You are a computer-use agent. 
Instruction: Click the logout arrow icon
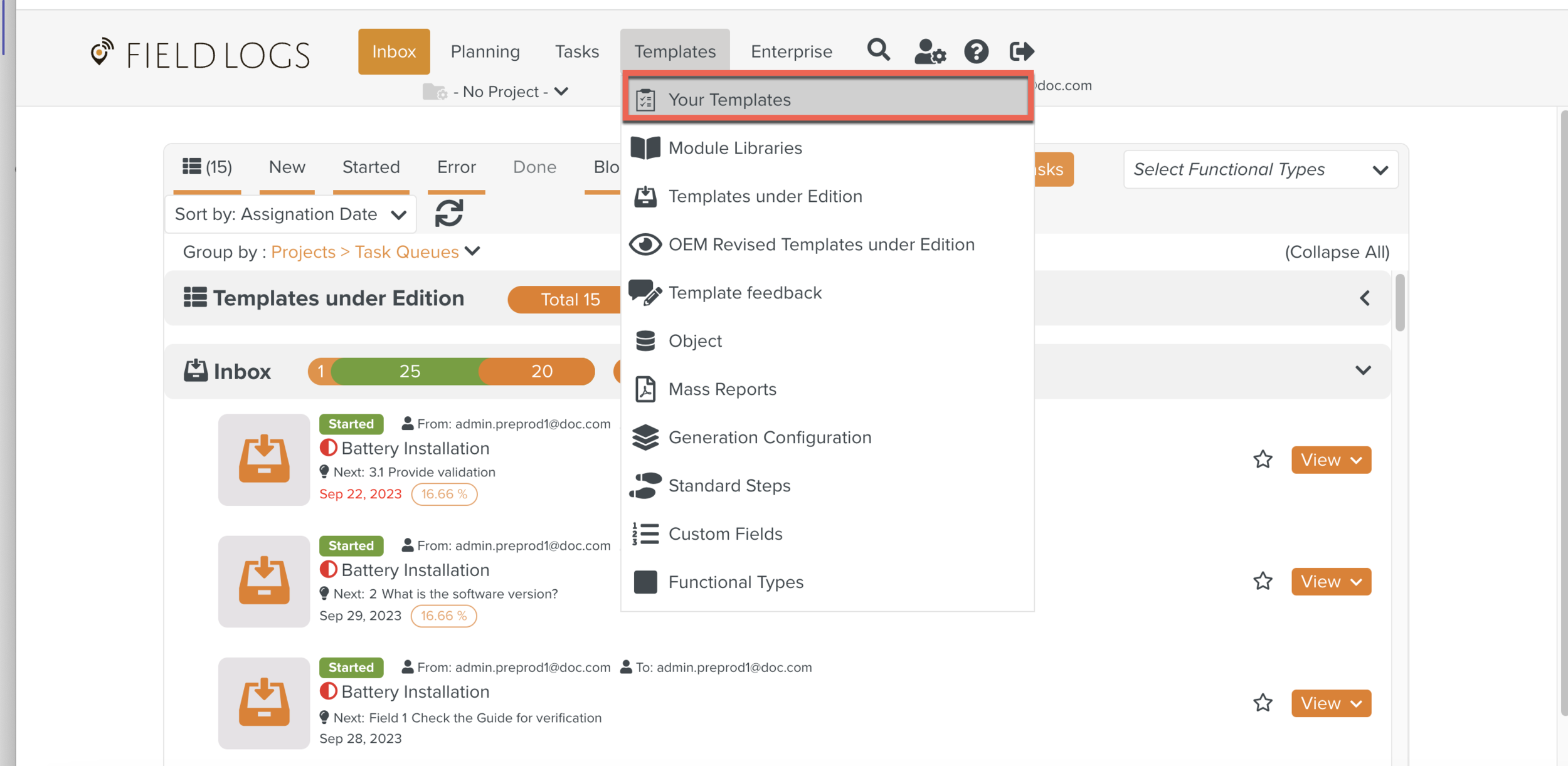click(1021, 51)
